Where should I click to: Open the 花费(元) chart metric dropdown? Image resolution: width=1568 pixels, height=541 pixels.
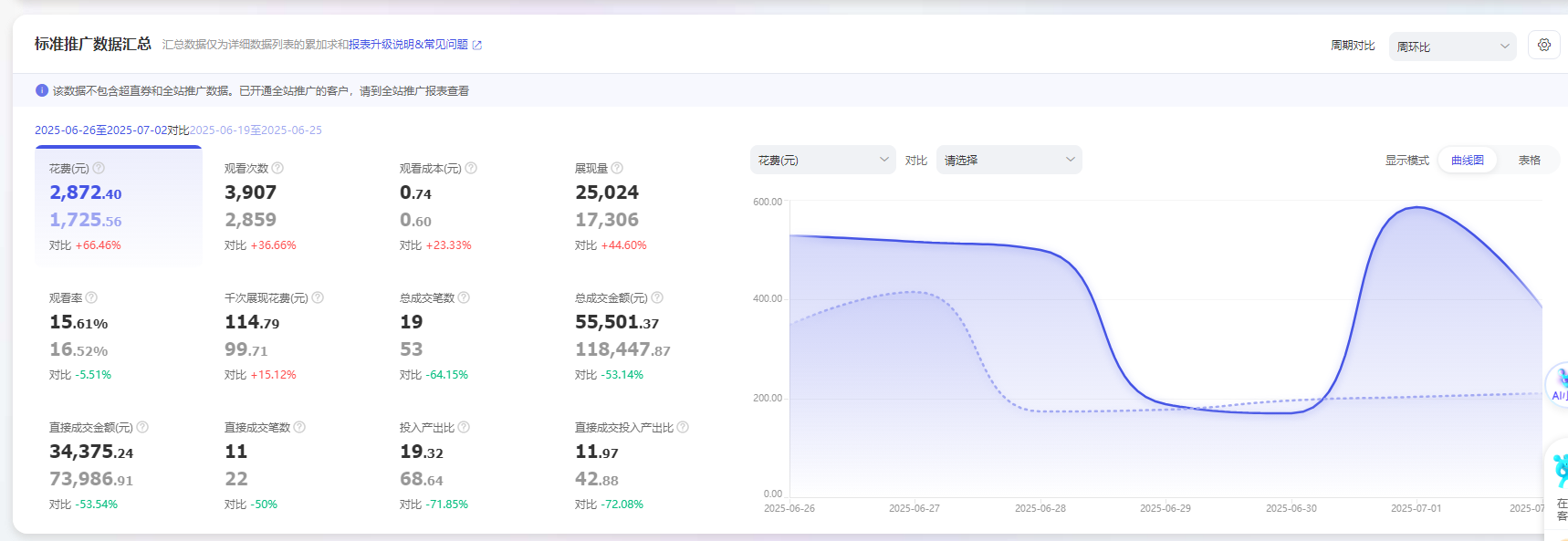[x=822, y=160]
